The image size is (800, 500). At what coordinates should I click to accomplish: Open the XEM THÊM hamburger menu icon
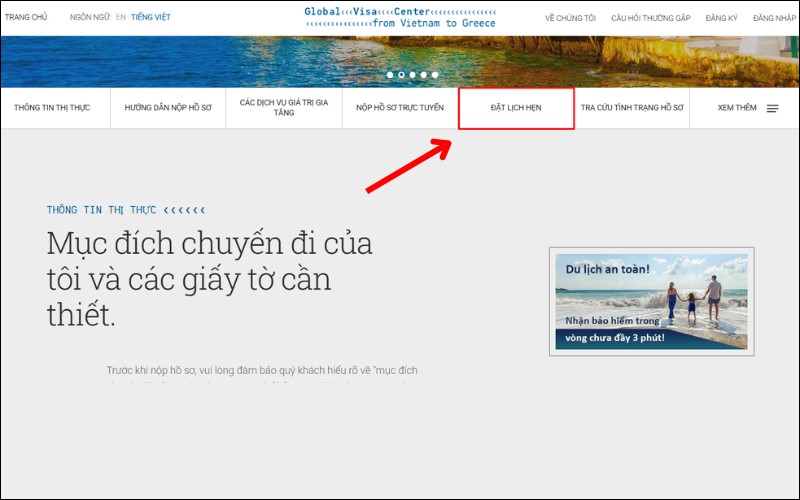tap(772, 108)
